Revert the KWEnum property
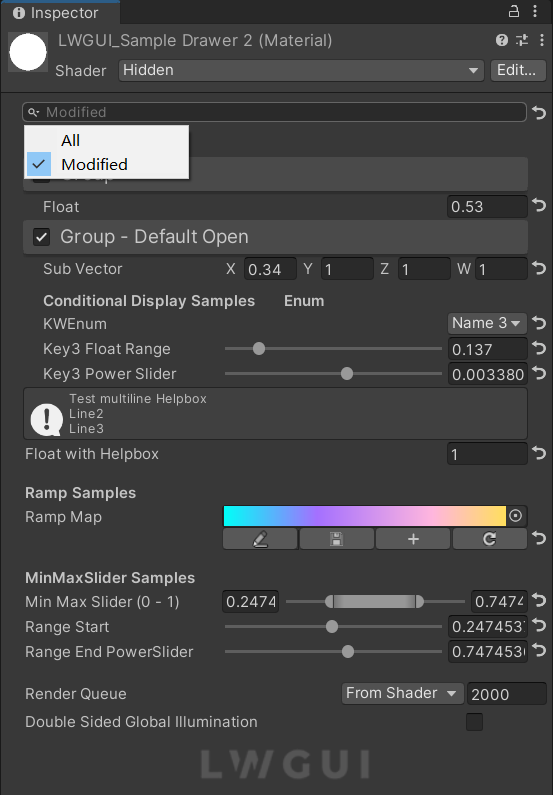This screenshot has height=795, width=553. [x=539, y=323]
